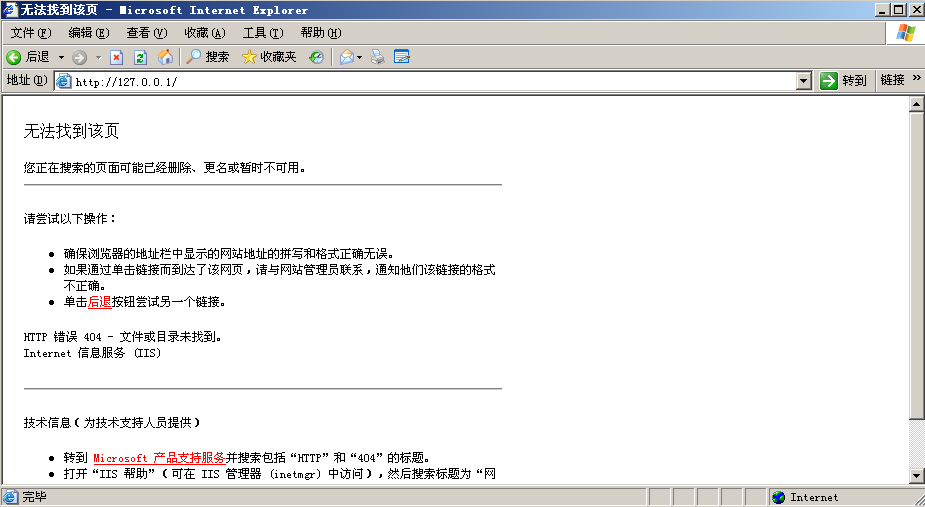Open the Back button history dropdown
This screenshot has height=507, width=925.
(61, 57)
